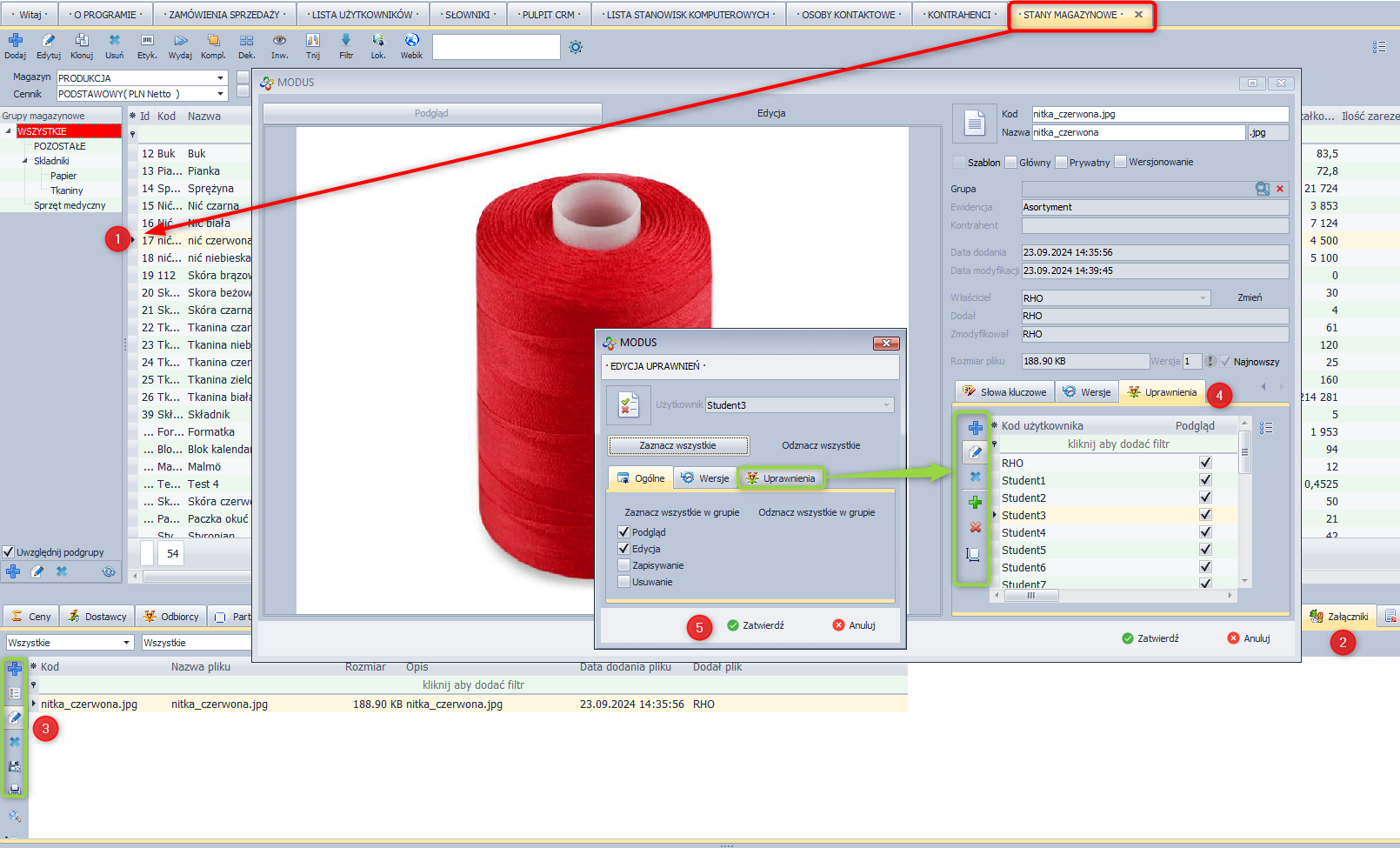Image resolution: width=1400 pixels, height=848 pixels.
Task: Click Zaznacz wszystkie button
Action: pos(677,445)
